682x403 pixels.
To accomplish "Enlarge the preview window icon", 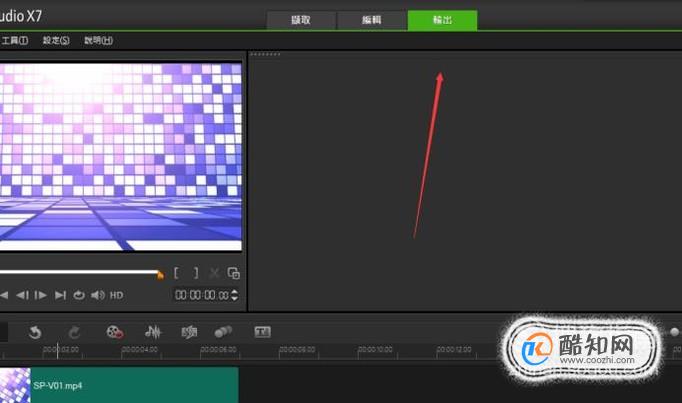I will pos(234,273).
